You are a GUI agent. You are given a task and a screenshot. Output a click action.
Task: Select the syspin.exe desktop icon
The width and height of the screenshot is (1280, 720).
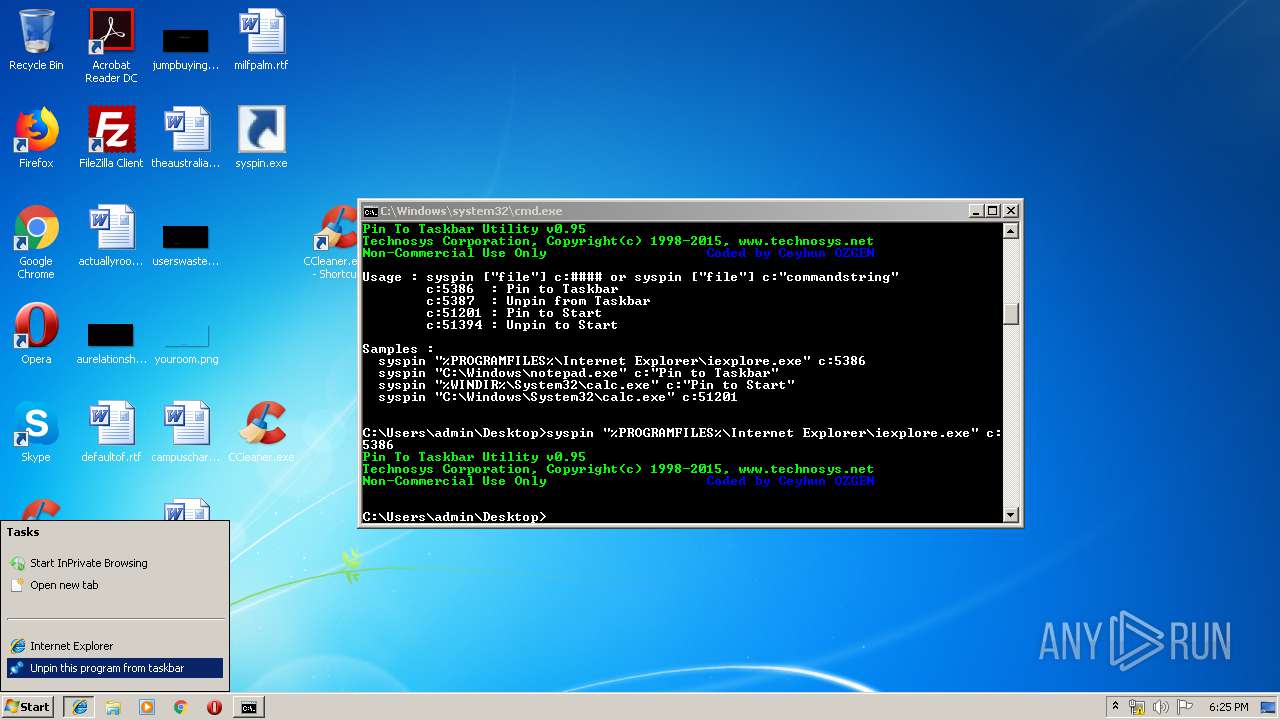(x=261, y=138)
